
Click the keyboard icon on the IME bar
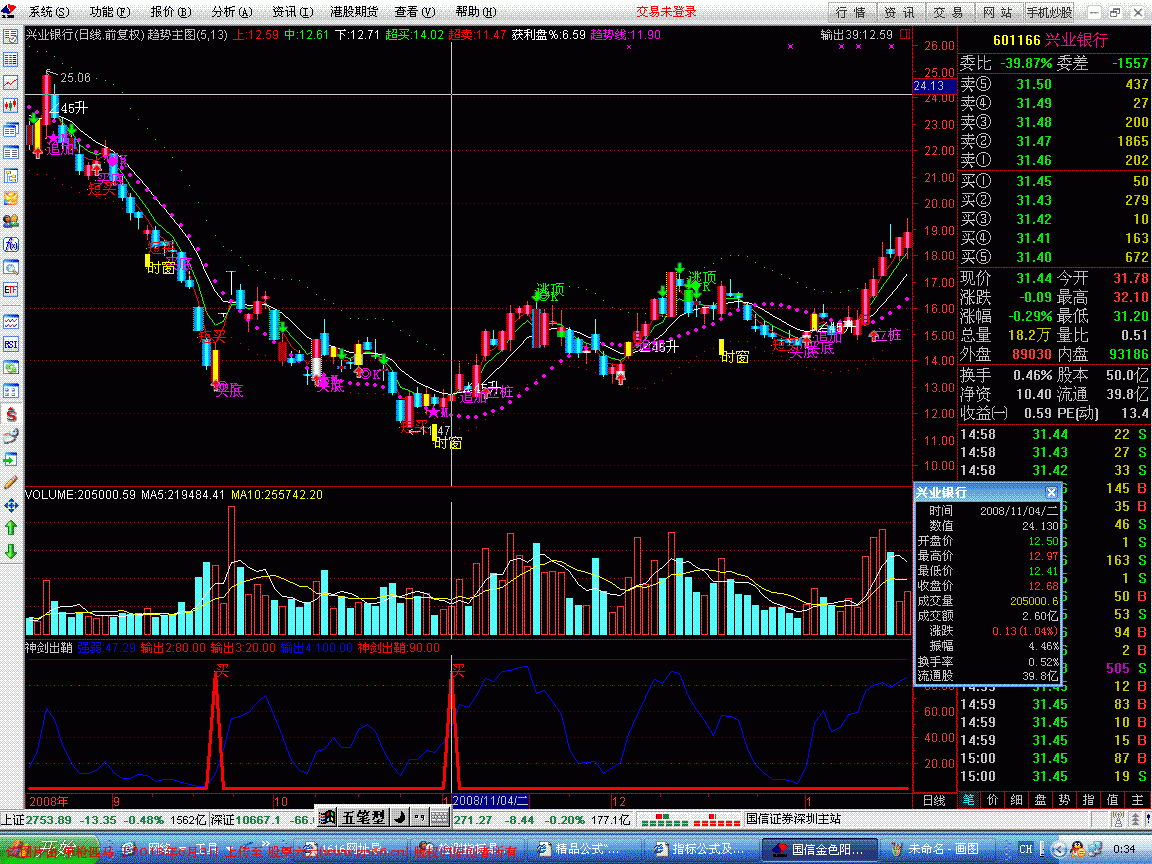tap(439, 816)
